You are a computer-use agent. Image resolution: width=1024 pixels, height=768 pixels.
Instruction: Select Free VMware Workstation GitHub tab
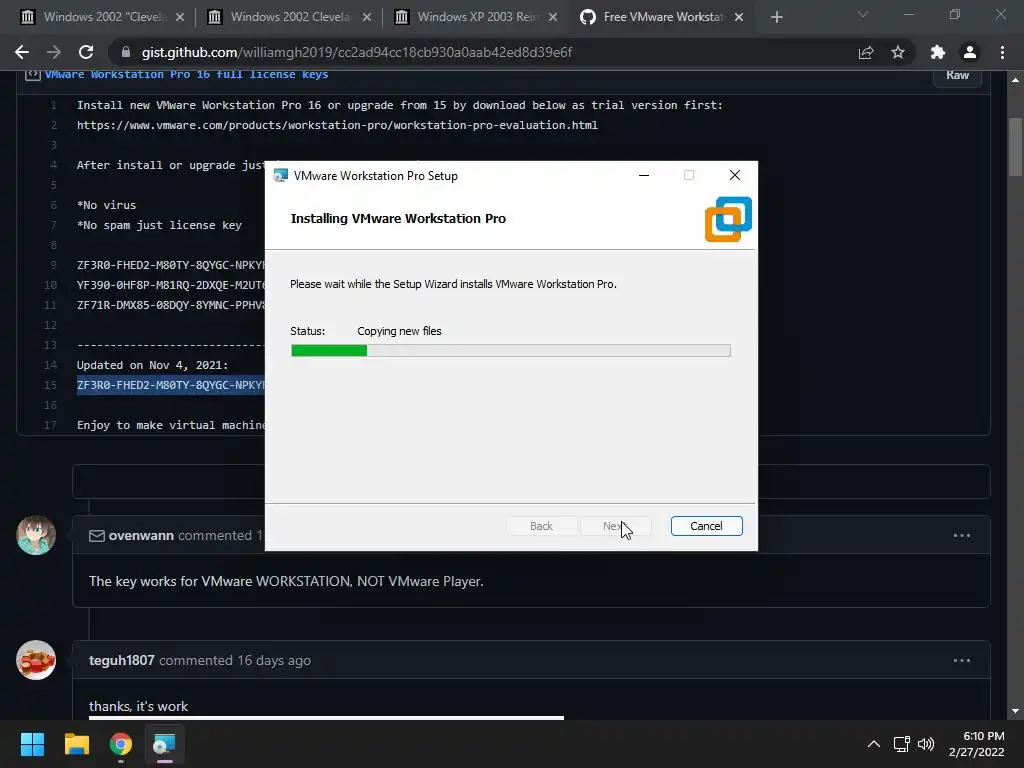pyautogui.click(x=663, y=17)
